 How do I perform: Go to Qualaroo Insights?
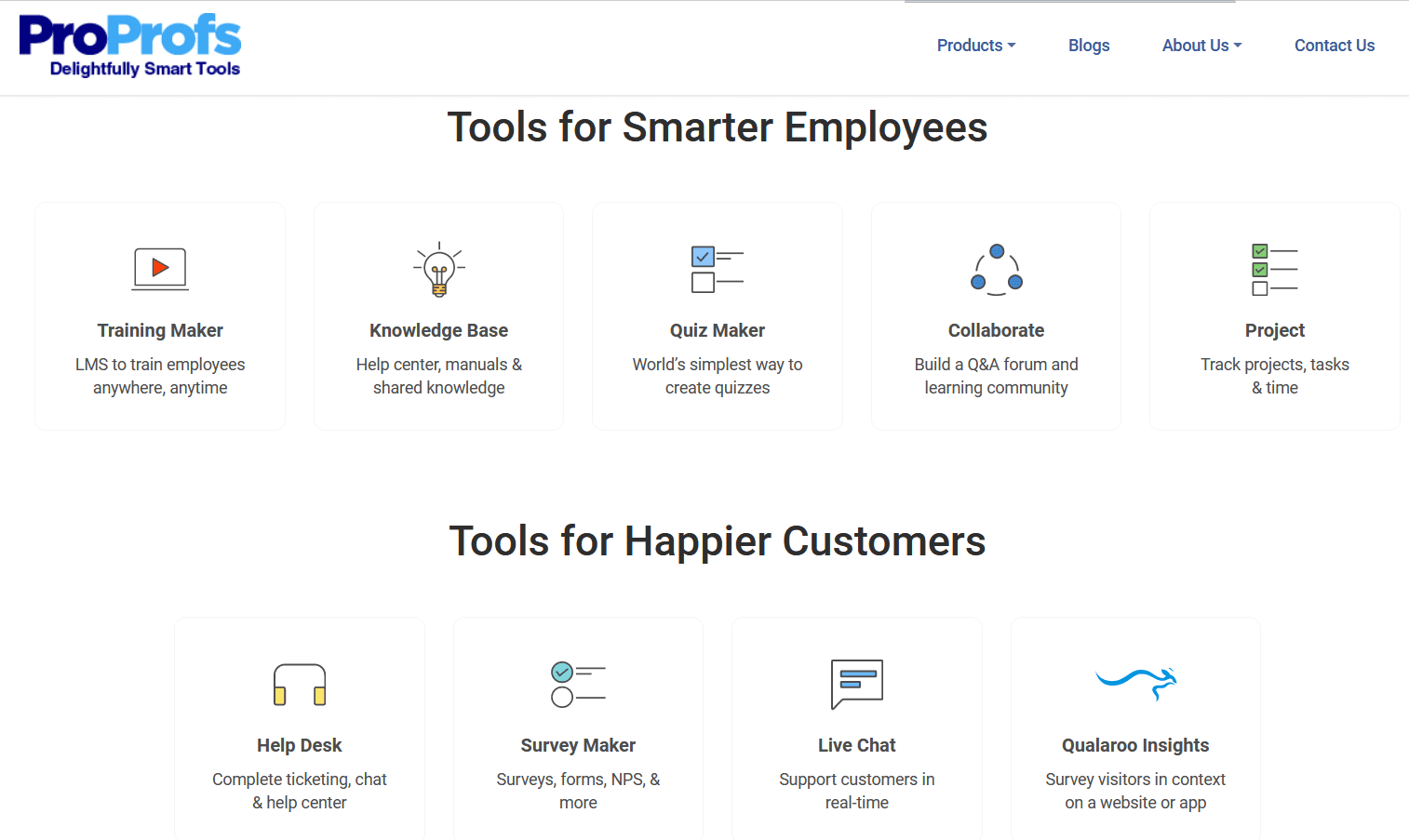pos(1134,745)
